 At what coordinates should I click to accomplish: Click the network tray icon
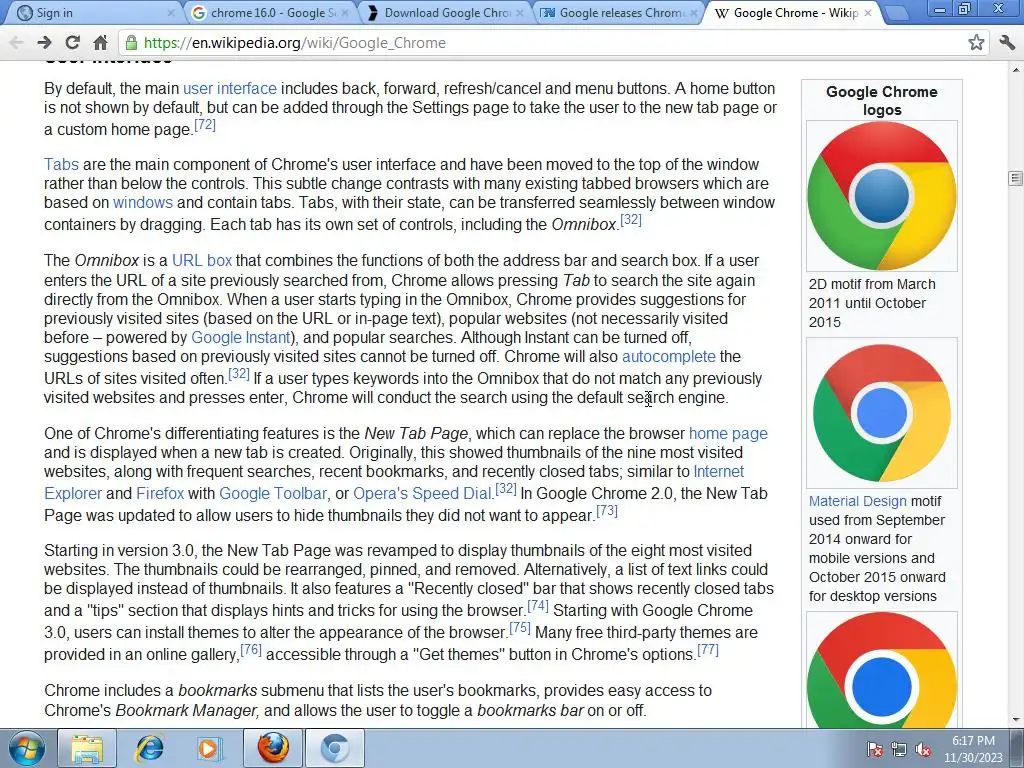[899, 749]
